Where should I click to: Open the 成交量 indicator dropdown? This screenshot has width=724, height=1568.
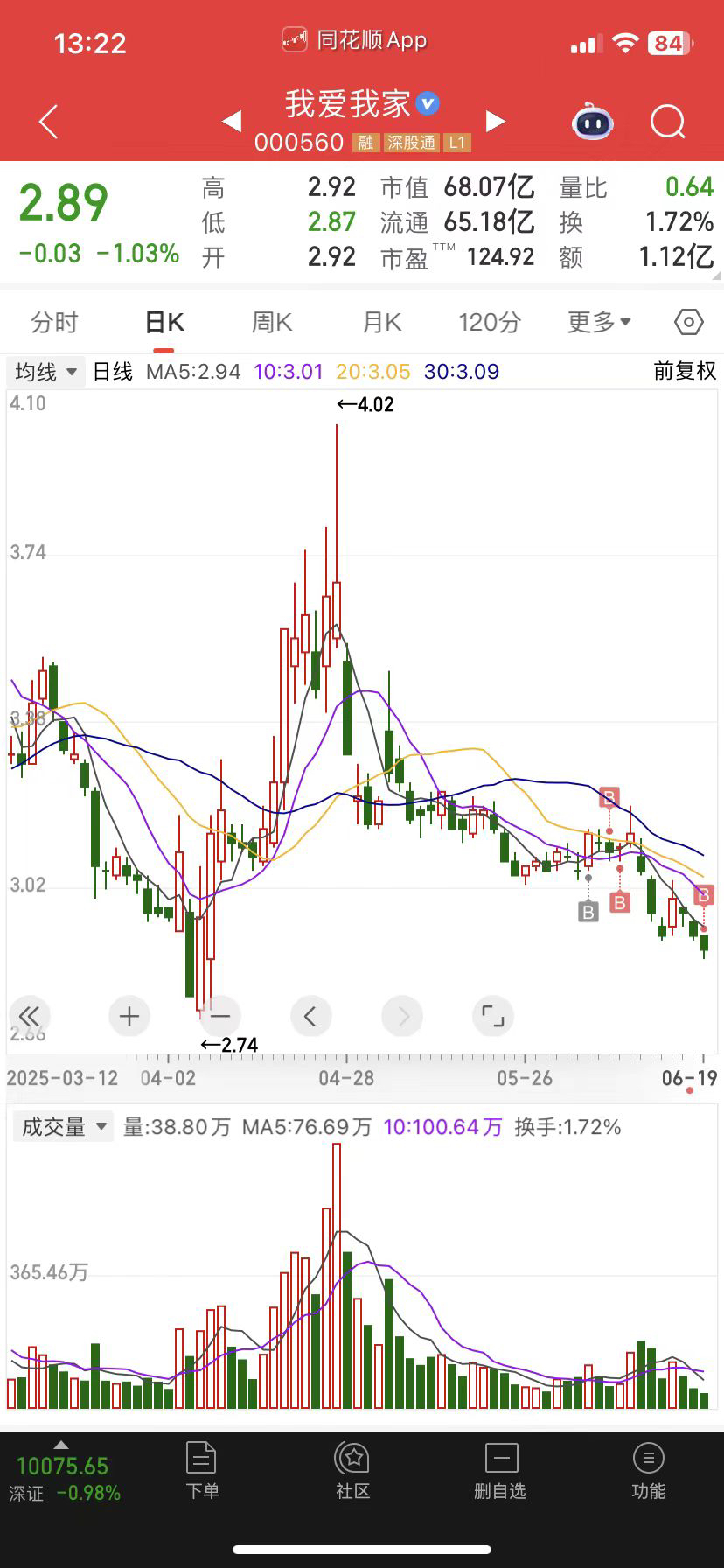(63, 1126)
